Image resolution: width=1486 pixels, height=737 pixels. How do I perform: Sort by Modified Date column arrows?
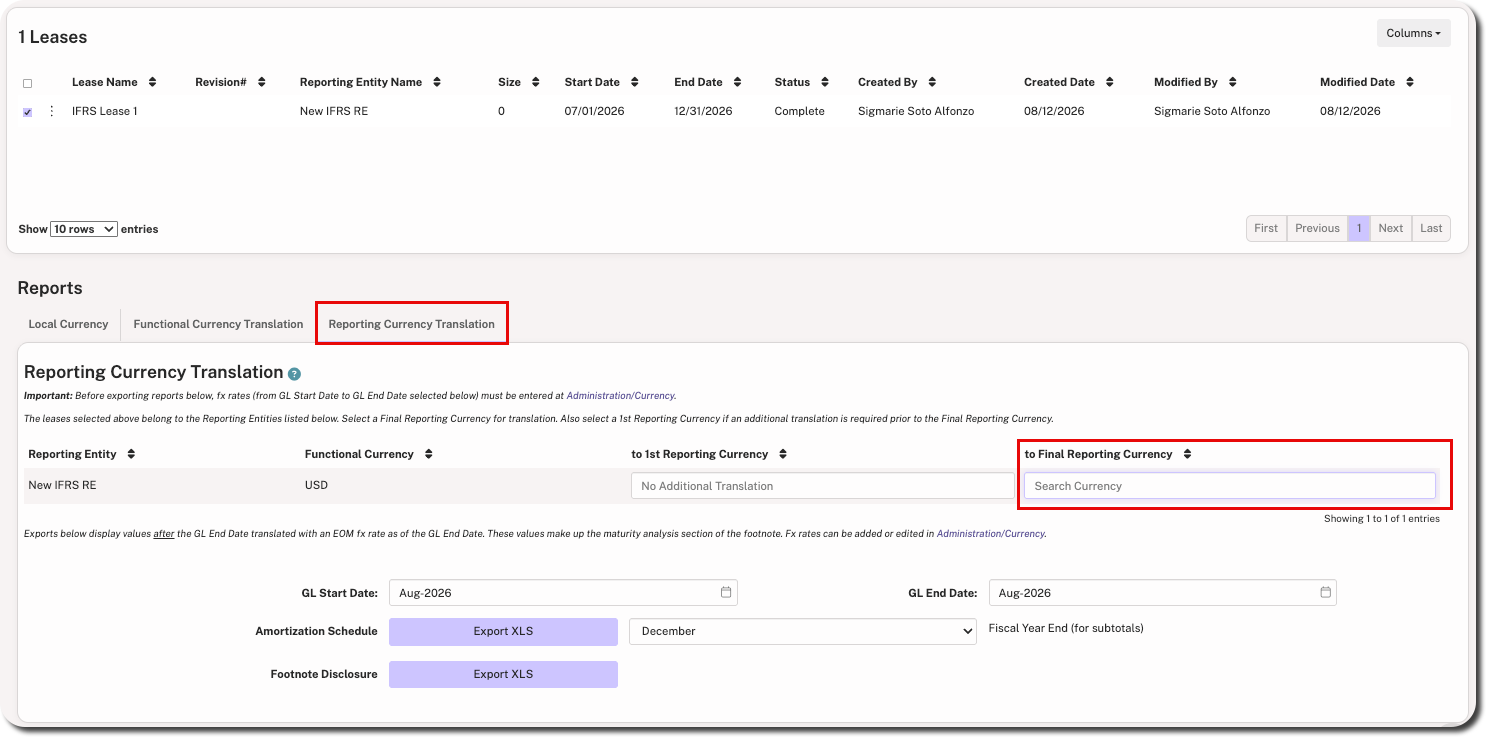click(x=1409, y=82)
